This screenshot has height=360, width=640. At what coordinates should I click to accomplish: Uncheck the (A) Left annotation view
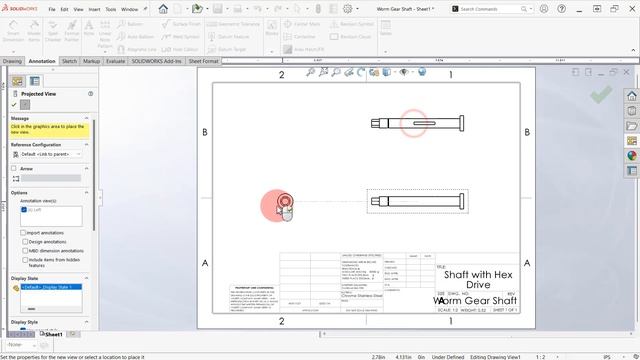pyautogui.click(x=24, y=210)
